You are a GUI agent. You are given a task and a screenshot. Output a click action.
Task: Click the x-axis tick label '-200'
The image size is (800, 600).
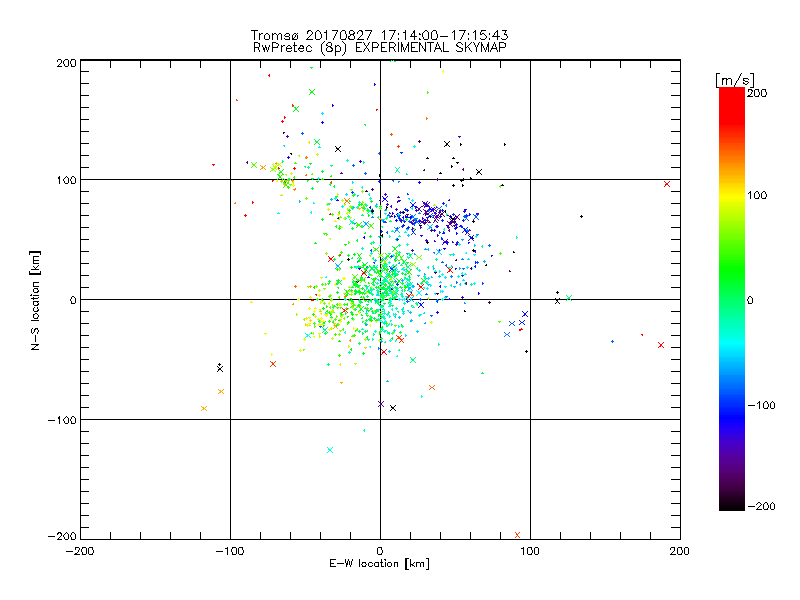(80, 552)
